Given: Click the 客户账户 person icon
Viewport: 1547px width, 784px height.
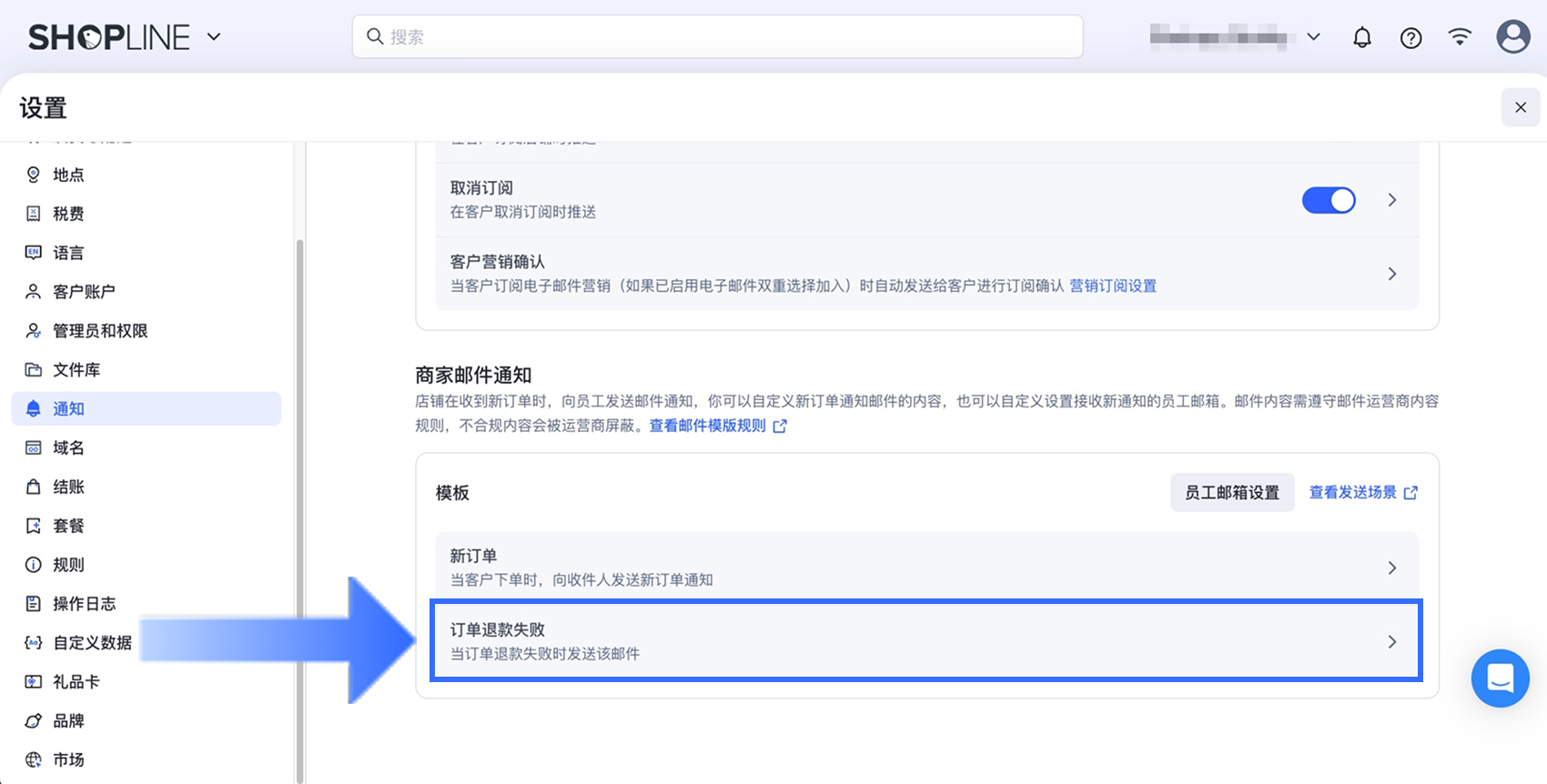Looking at the screenshot, I should tap(34, 291).
